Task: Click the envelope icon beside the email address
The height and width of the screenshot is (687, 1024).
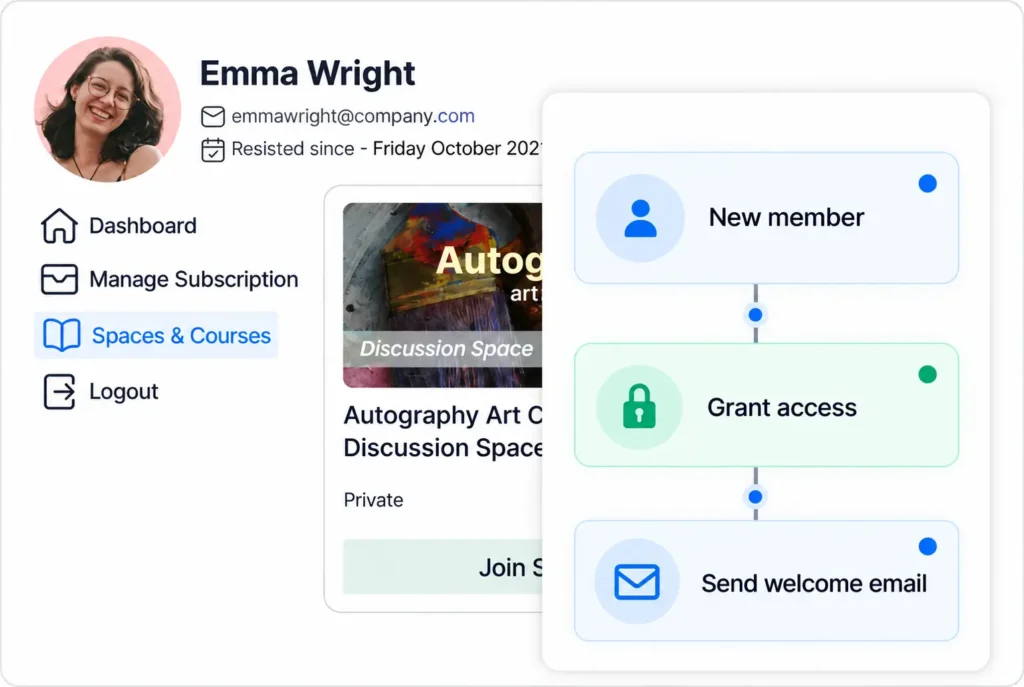Action: pos(213,117)
